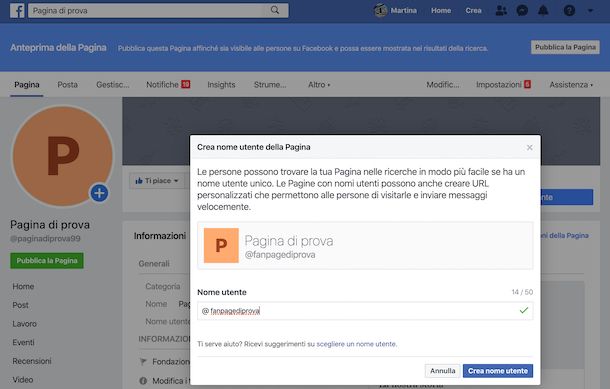The image size is (610, 389).
Task: Expand the Assistenza menu
Action: [x=571, y=84]
